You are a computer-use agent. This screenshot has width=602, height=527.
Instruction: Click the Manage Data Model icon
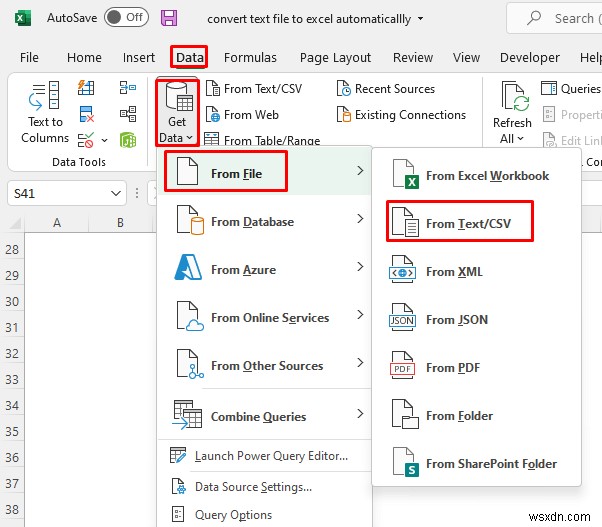[128, 140]
